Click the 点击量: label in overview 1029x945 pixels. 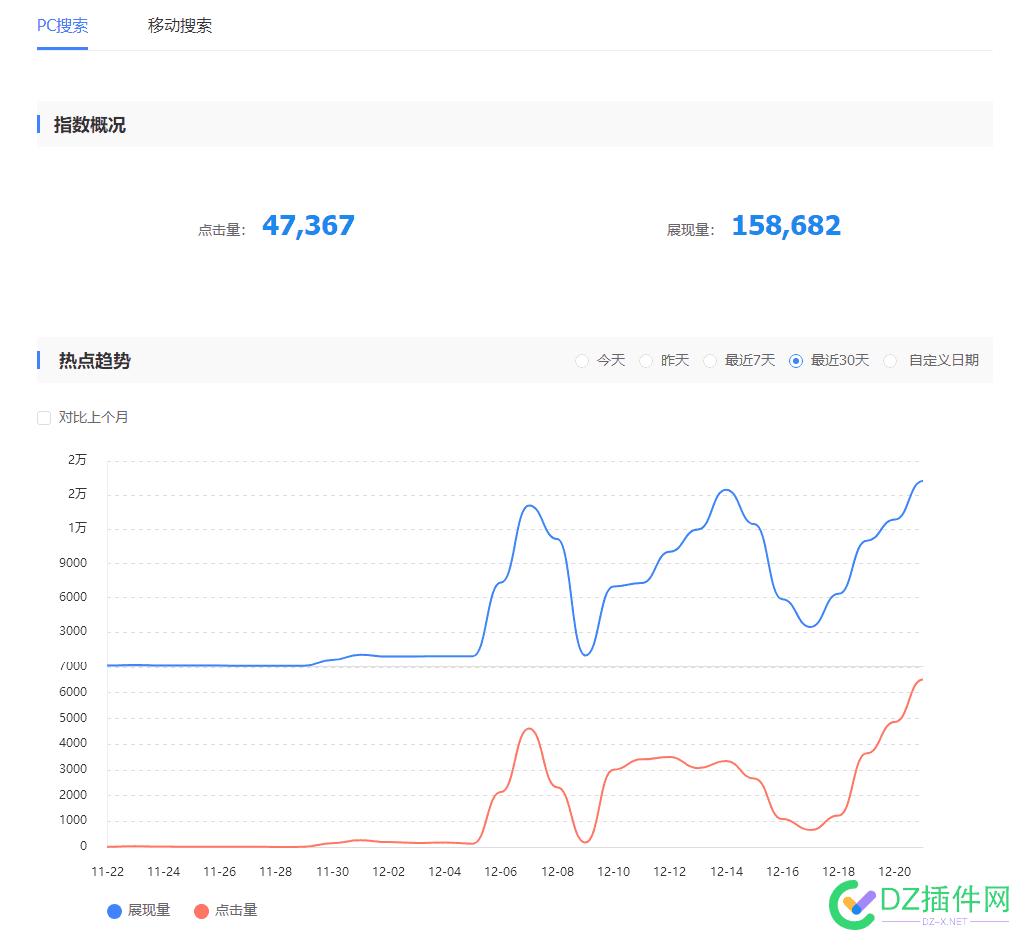(x=222, y=230)
